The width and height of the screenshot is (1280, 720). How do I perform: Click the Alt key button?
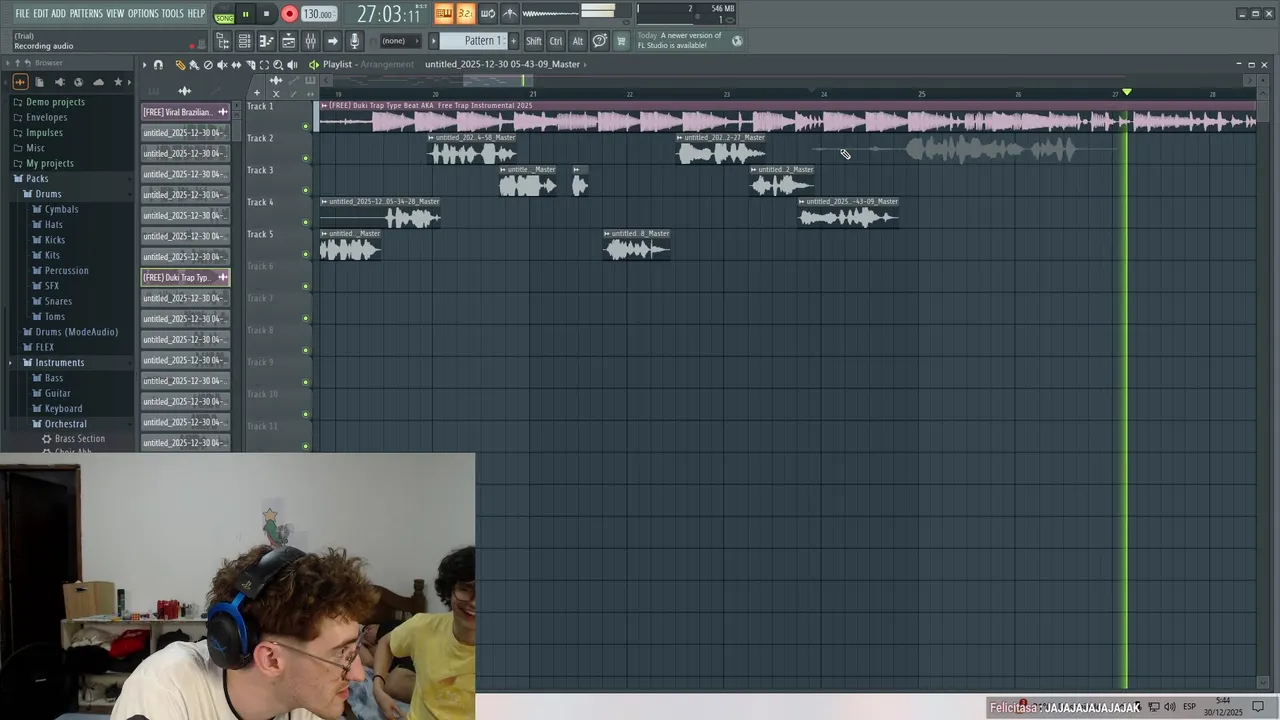point(578,41)
